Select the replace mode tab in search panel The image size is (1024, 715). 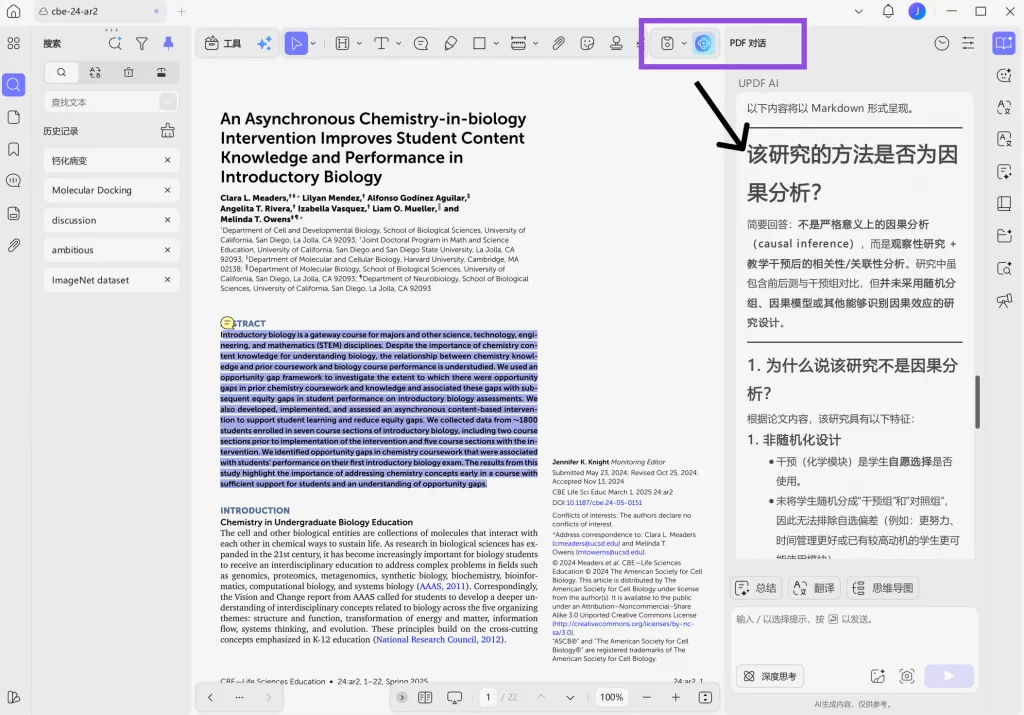(x=95, y=72)
